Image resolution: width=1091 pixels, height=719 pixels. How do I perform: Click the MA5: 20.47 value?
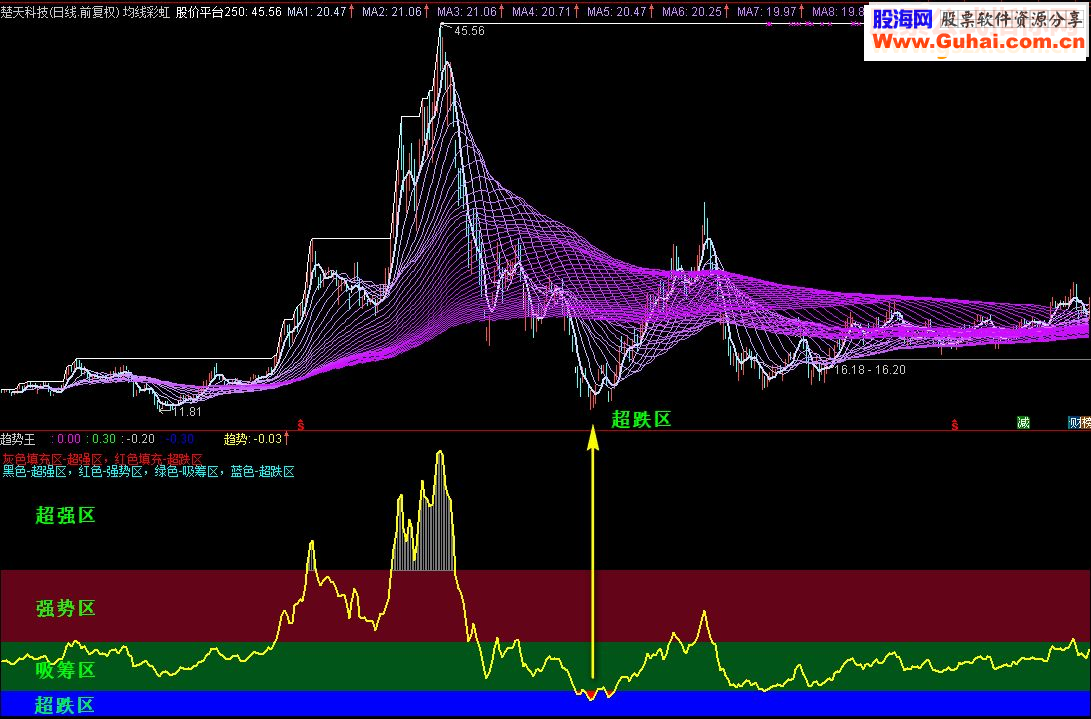(617, 12)
